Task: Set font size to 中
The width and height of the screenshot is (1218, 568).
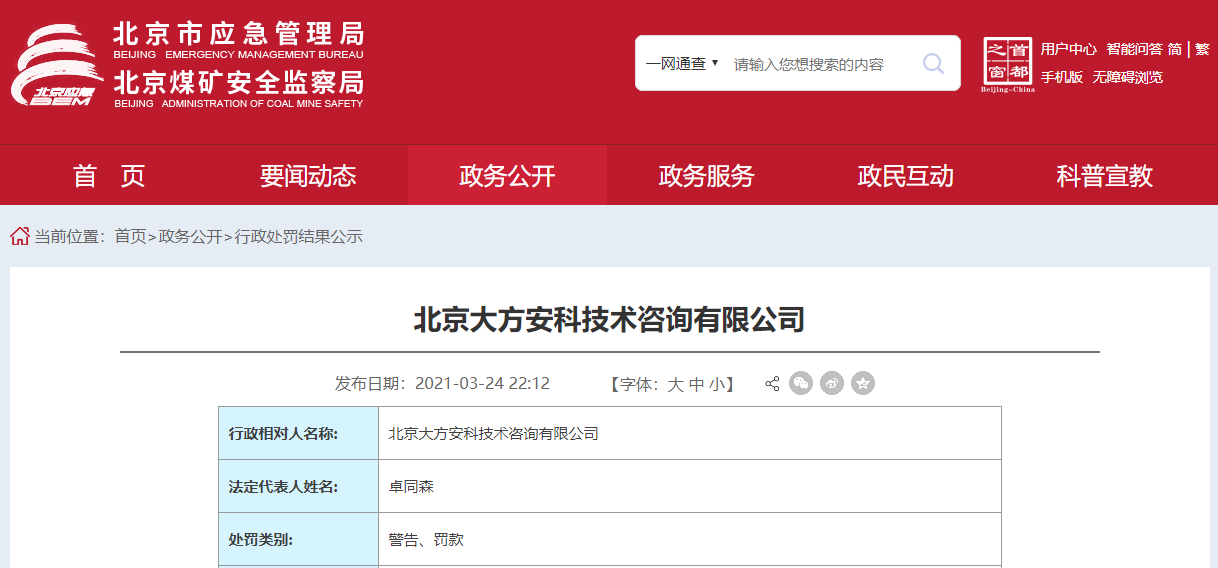Action: click(696, 384)
